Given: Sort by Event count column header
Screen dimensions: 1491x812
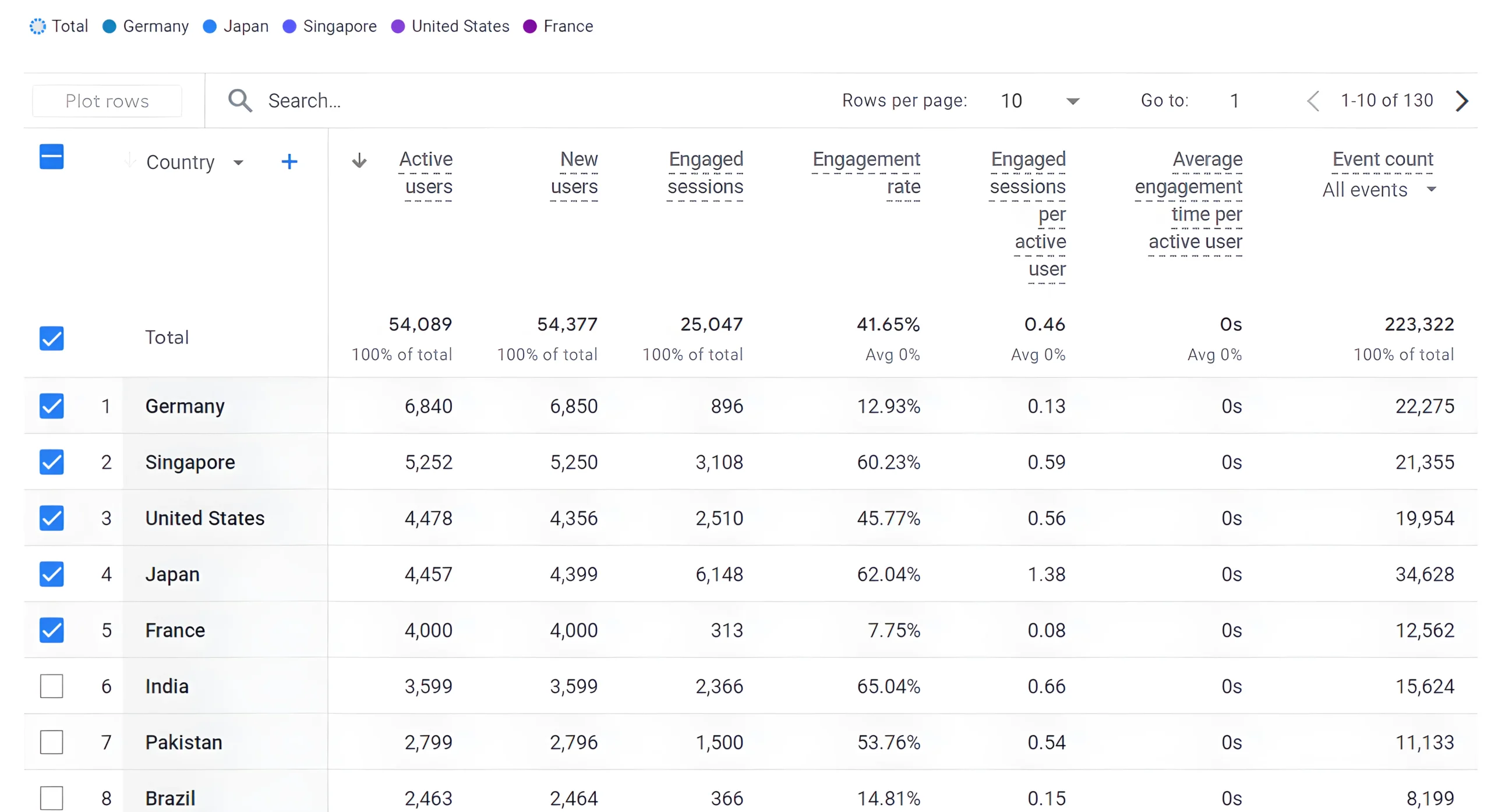Looking at the screenshot, I should coord(1382,159).
